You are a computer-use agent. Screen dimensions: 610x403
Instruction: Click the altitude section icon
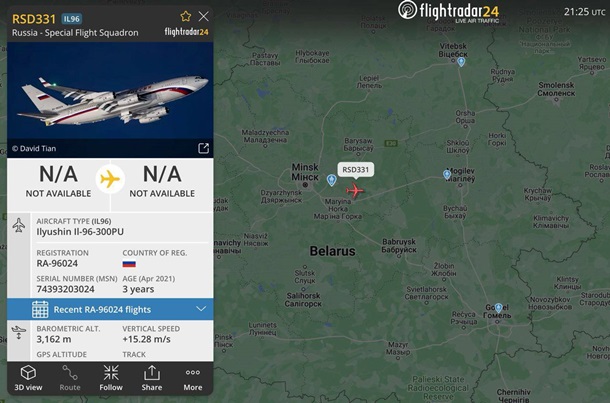19,333
